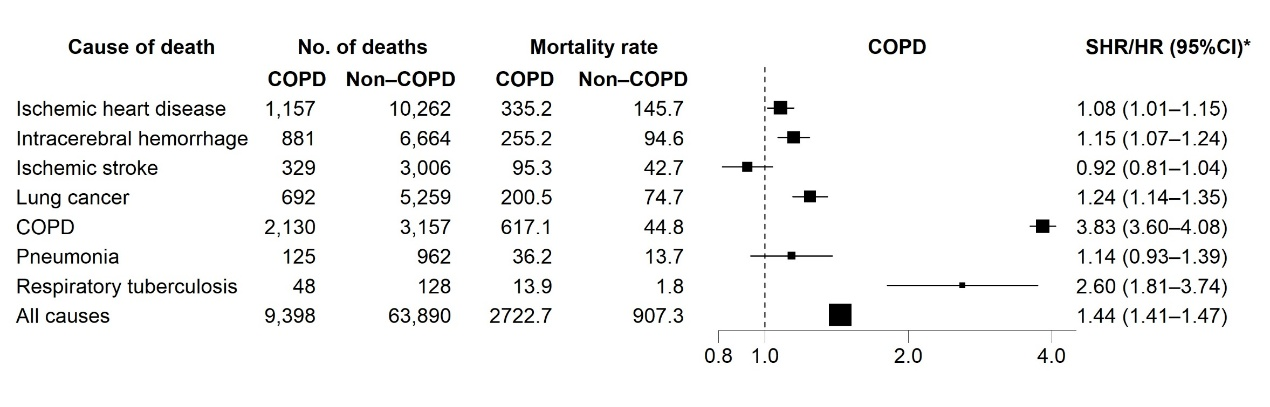Image resolution: width=1270 pixels, height=407 pixels.
Task: Click the "Respiratory tuberculosis" row label
Action: point(127,286)
